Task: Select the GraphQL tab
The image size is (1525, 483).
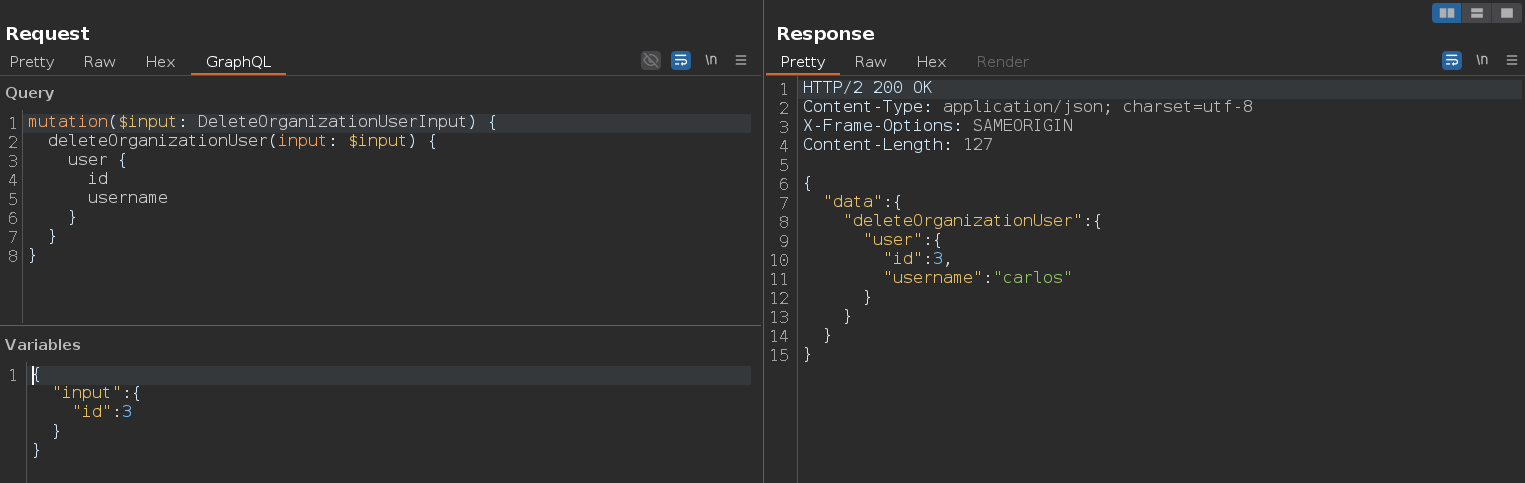Action: [238, 61]
